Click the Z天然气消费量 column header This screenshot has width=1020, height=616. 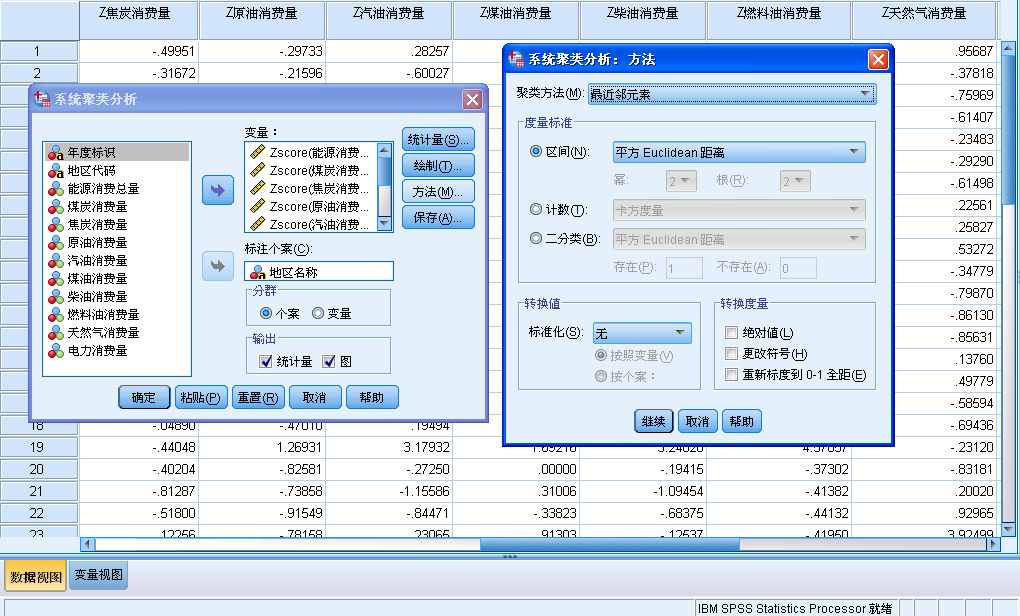point(924,20)
